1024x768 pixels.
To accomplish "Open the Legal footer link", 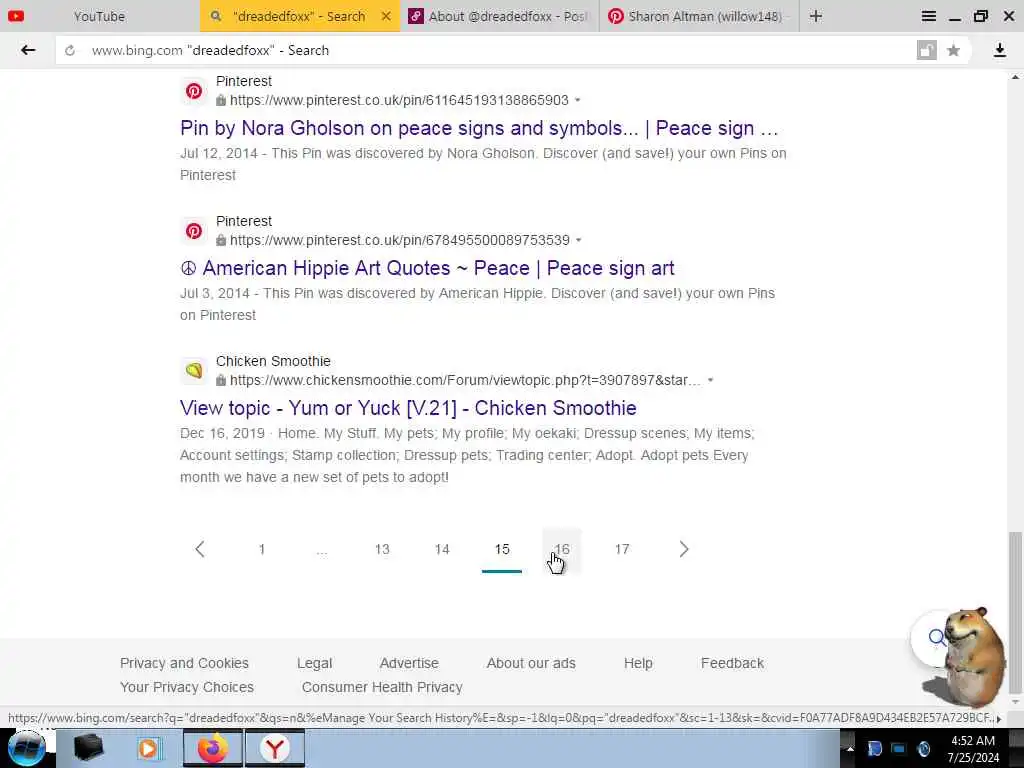I will pos(314,663).
